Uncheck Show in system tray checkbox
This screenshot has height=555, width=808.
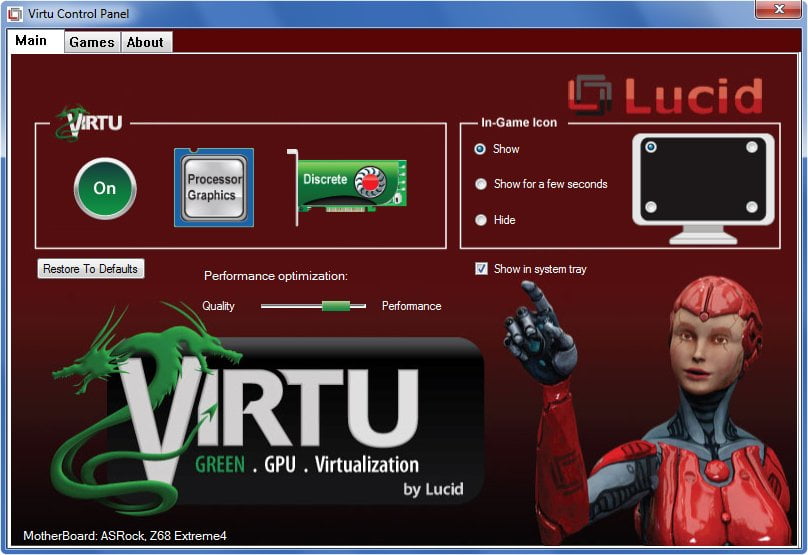tap(481, 268)
